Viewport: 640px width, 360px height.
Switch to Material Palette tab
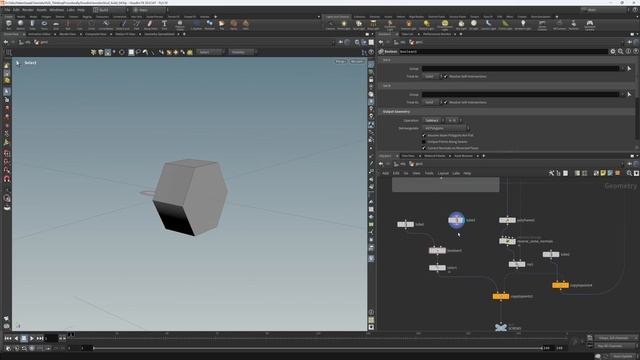click(x=435, y=156)
